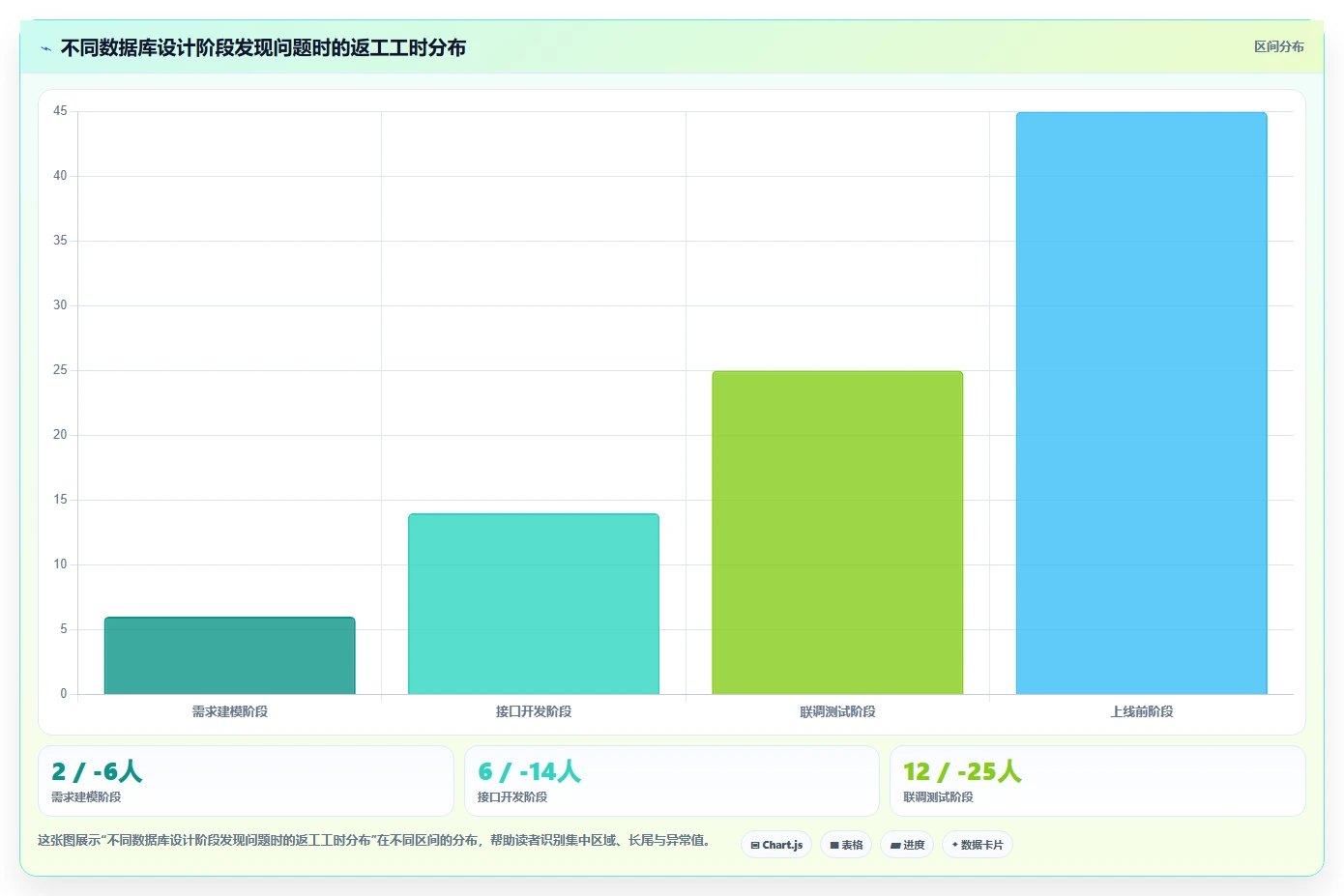Click the 区间分布 label in the header
The height and width of the screenshot is (896, 1344).
point(1278,46)
